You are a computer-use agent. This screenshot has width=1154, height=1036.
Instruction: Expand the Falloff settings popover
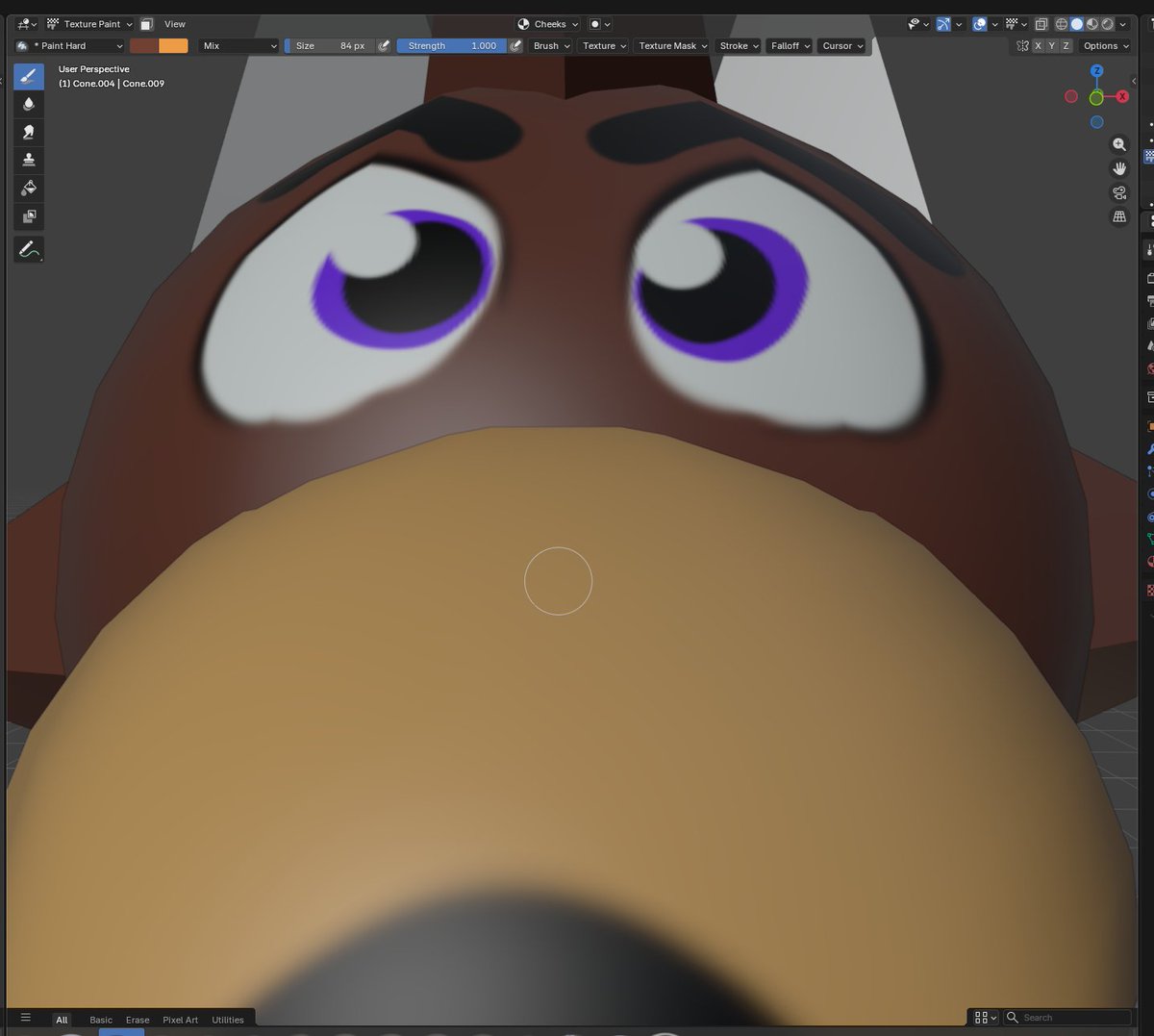(x=790, y=45)
